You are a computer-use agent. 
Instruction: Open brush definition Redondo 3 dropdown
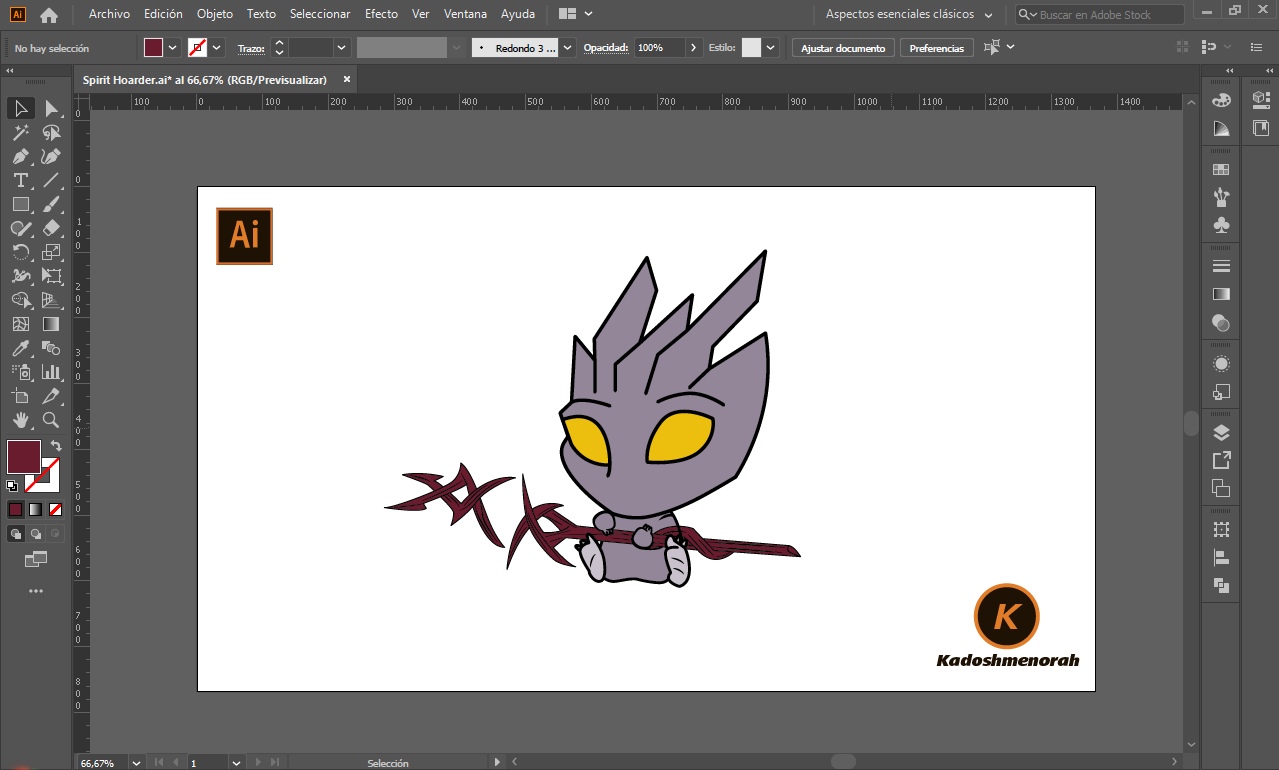(568, 47)
